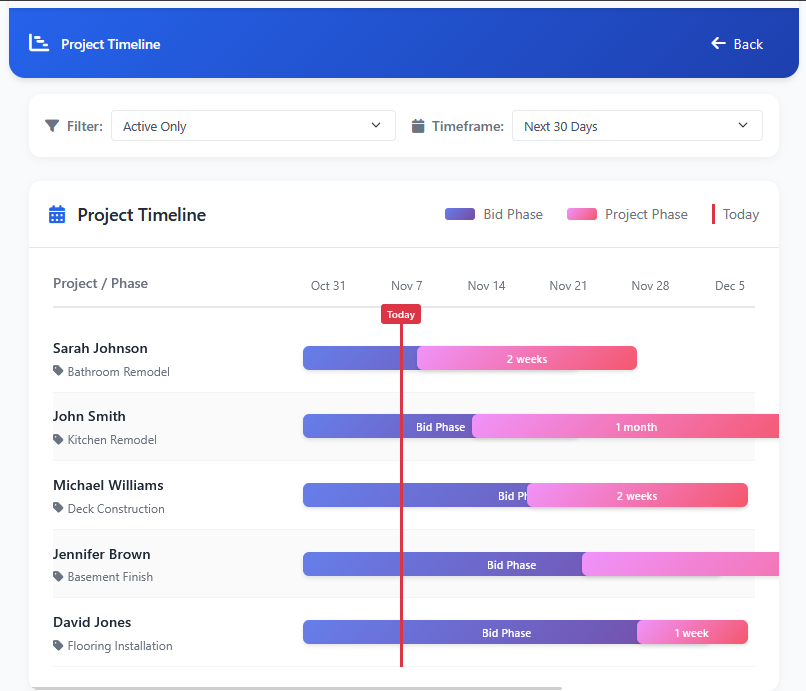The width and height of the screenshot is (806, 691).
Task: Open the Active Only filter dropdown
Action: 253,126
